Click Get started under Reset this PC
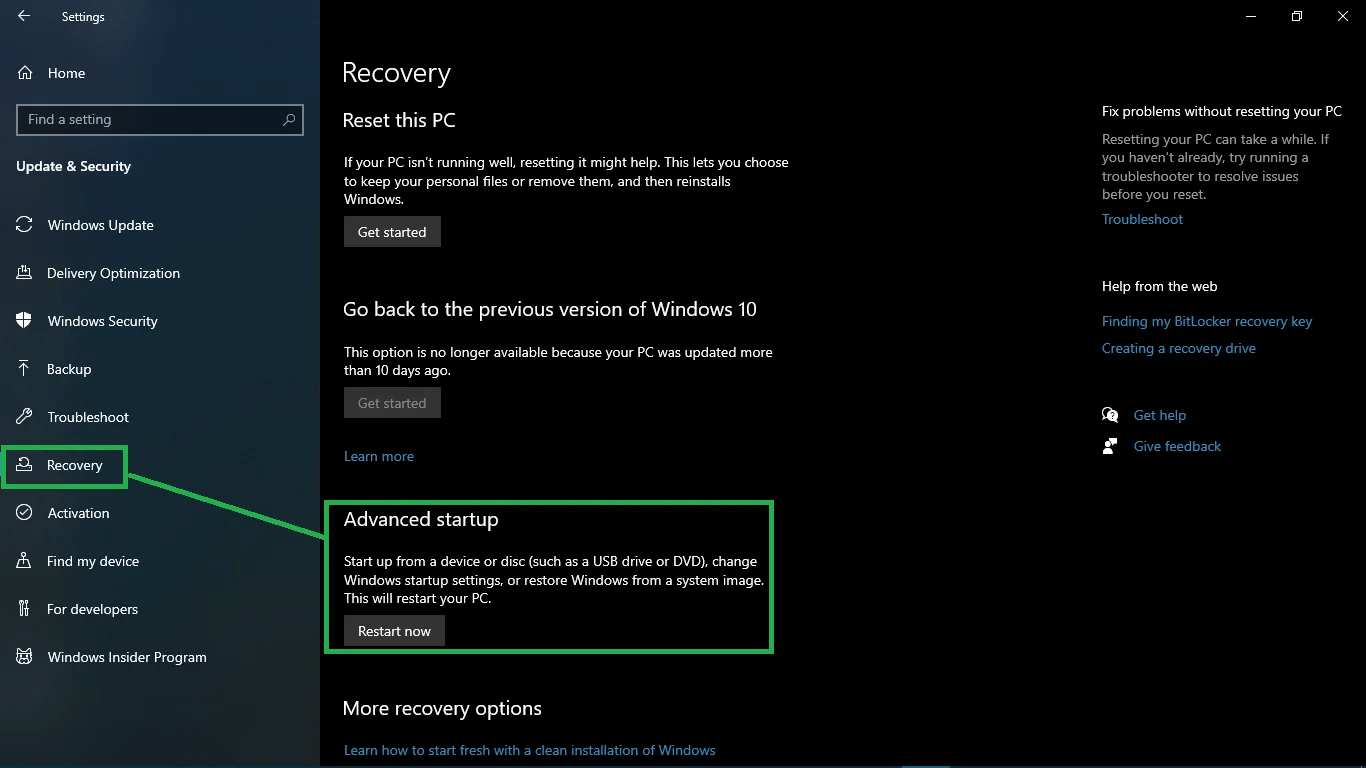Screen dimensions: 1366x768 click(392, 232)
